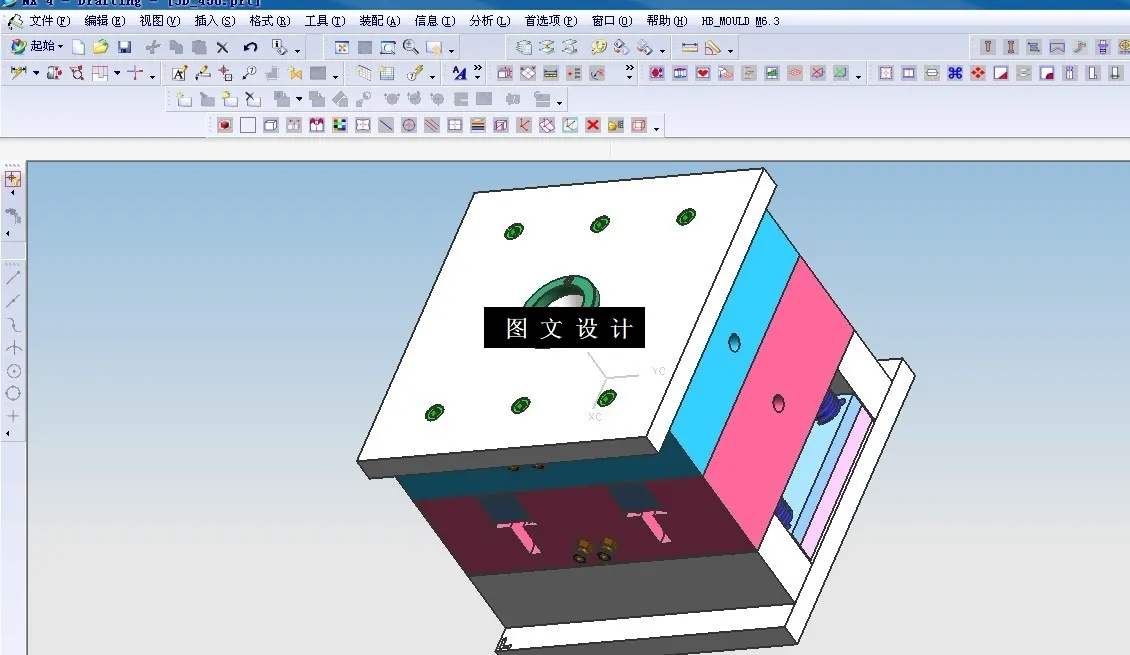Viewport: 1130px width, 655px height.
Task: Select the Save icon on the toolbar
Action: 123,46
